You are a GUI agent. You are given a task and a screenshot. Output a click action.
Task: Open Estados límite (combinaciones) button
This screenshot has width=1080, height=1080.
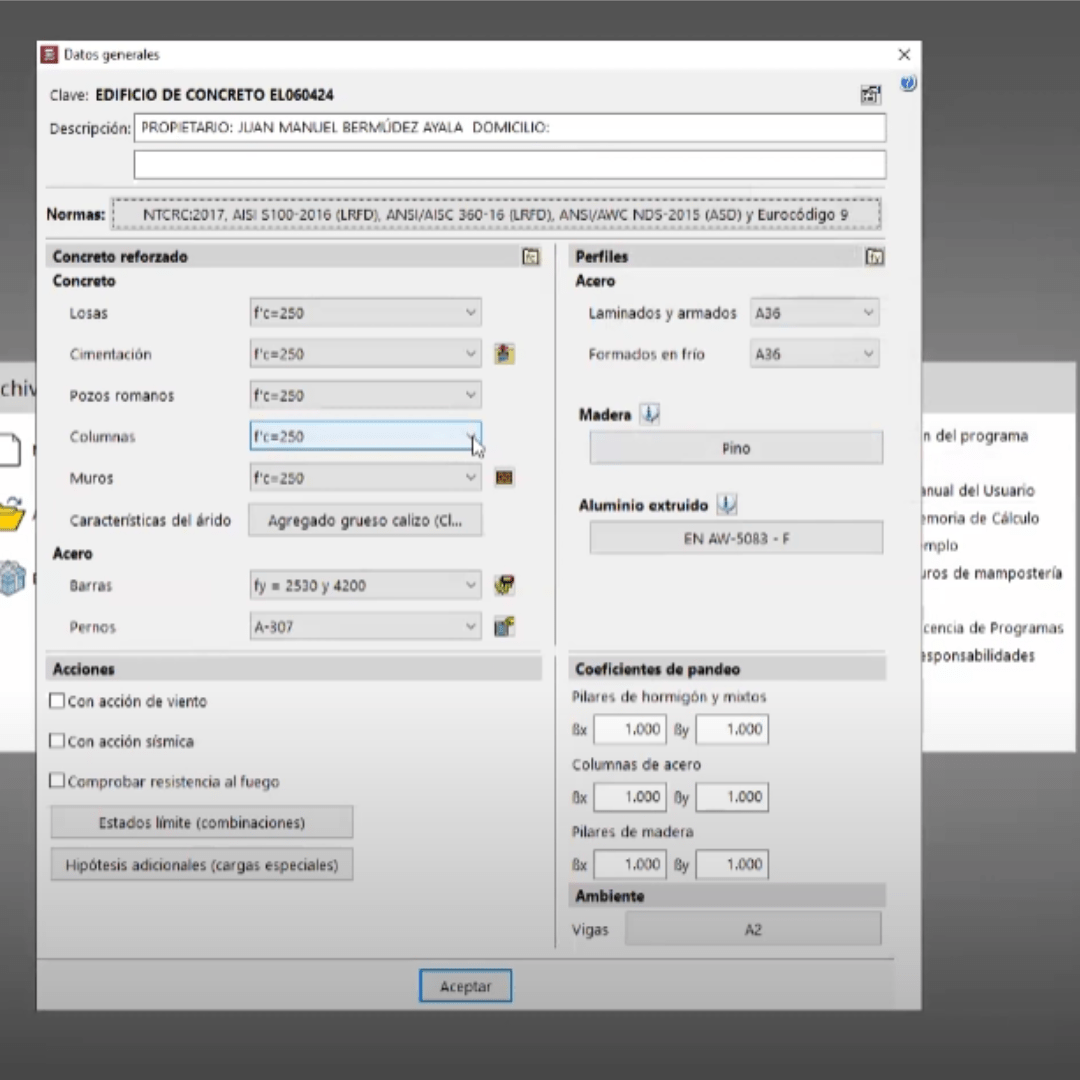click(x=202, y=823)
